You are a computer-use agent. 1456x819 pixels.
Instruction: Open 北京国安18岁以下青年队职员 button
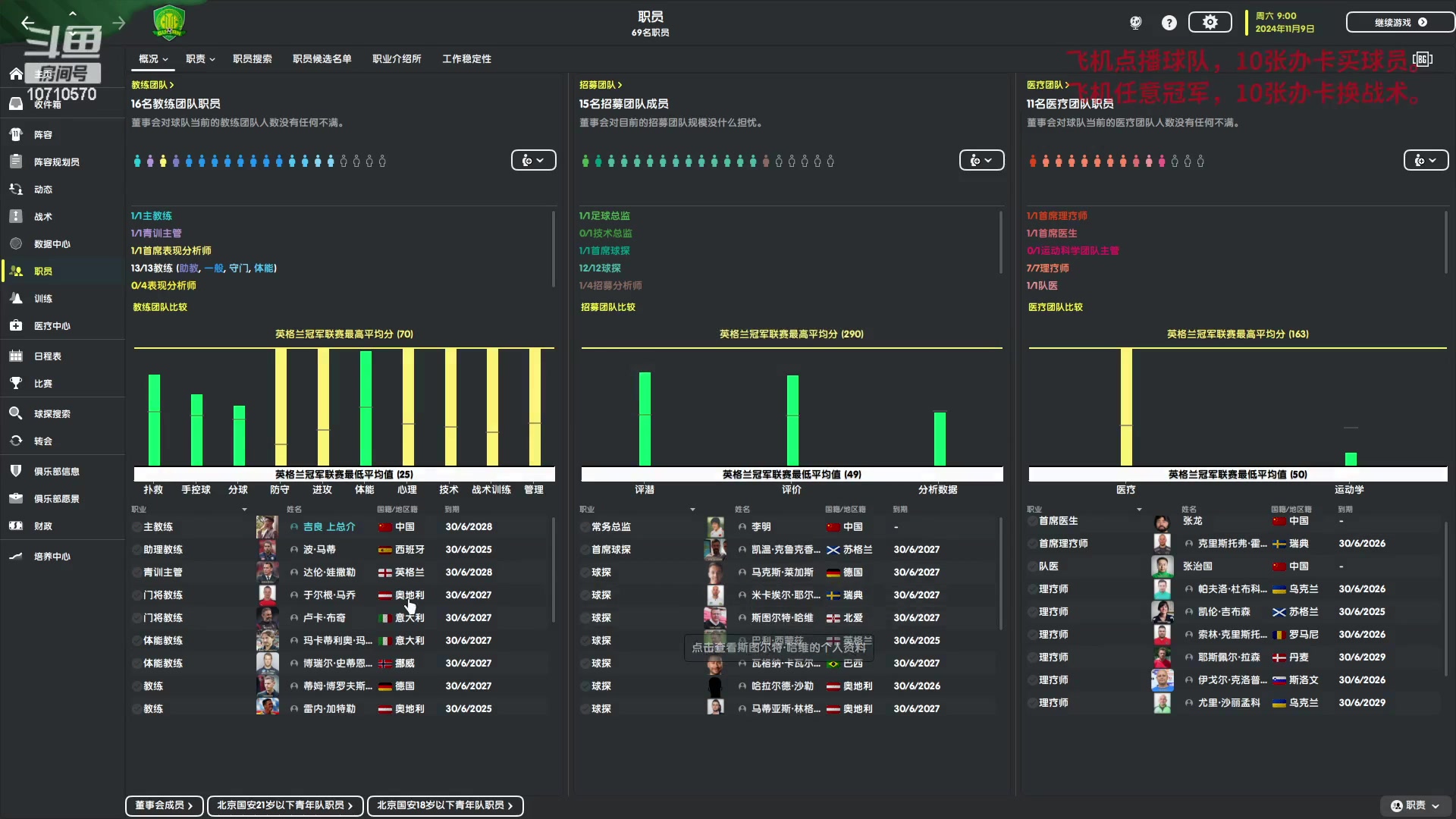[445, 805]
